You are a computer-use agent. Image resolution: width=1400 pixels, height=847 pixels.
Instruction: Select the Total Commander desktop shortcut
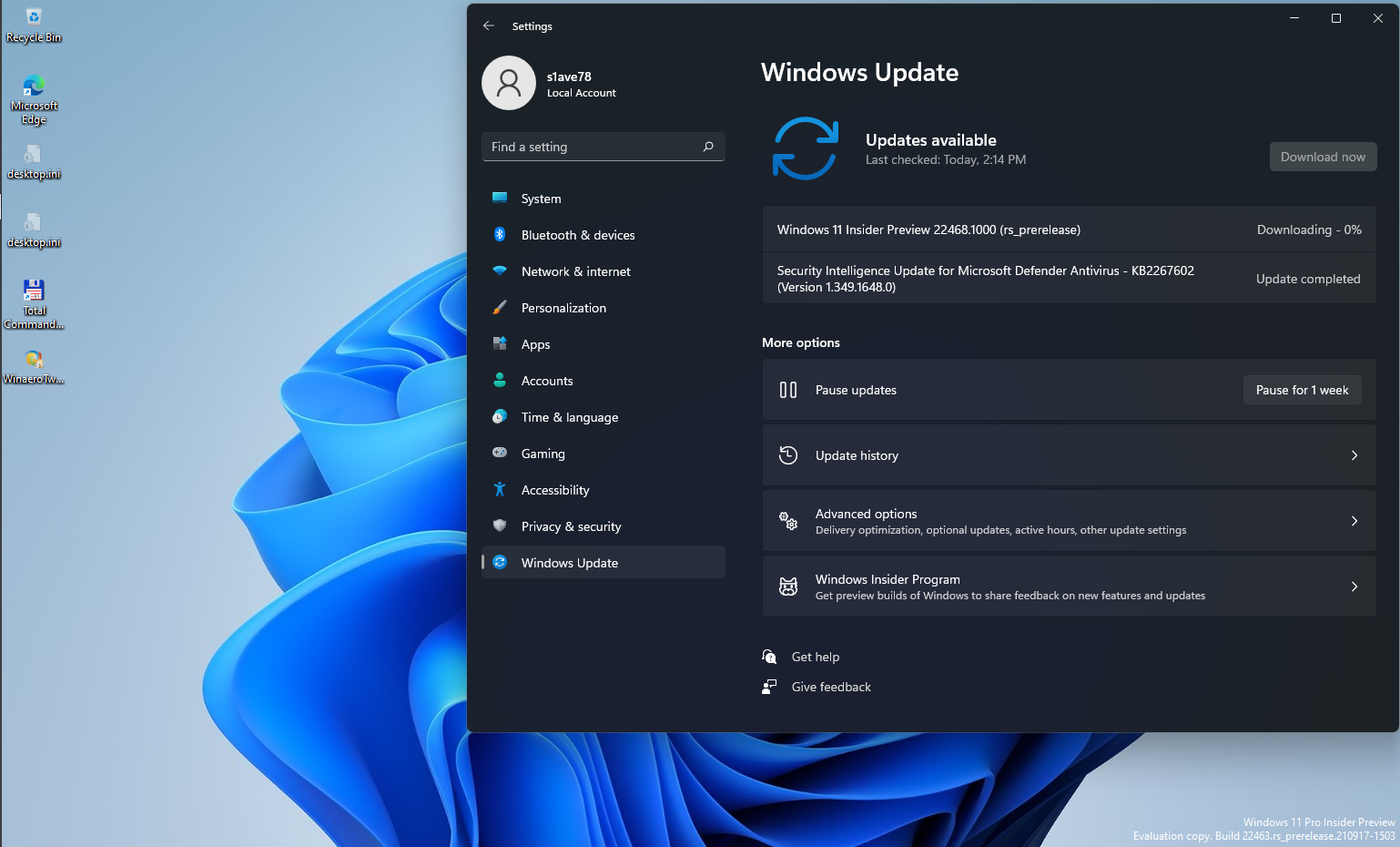[x=34, y=304]
